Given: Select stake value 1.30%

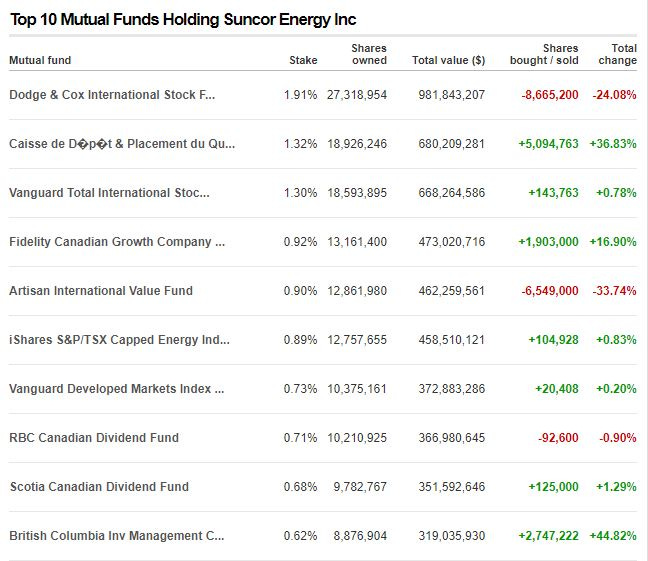Looking at the screenshot, I should (x=300, y=193).
